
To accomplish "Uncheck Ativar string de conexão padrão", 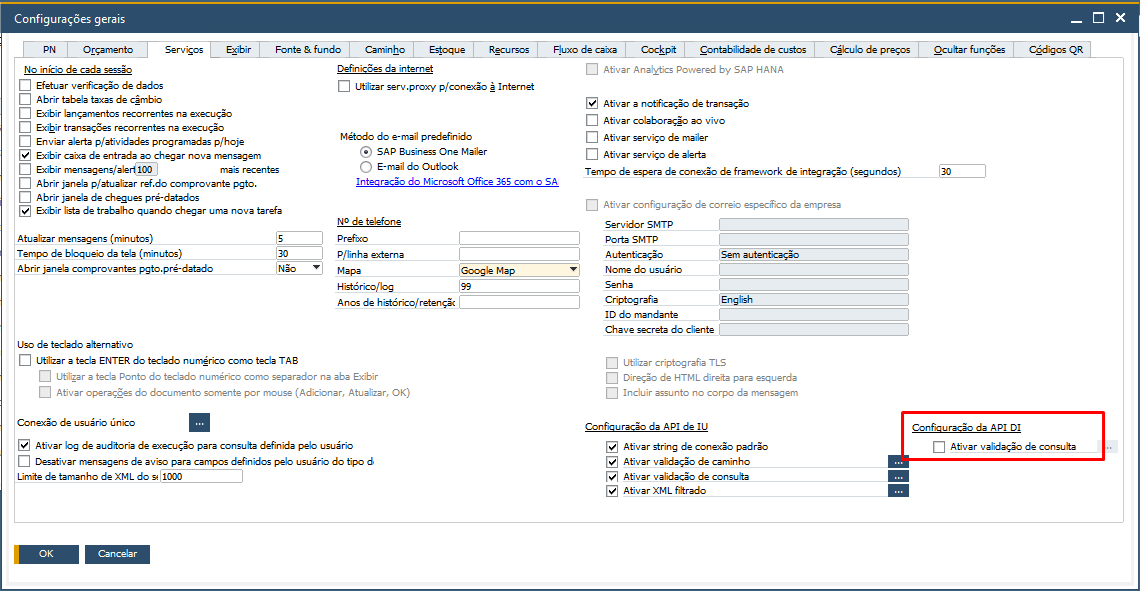I will 612,447.
